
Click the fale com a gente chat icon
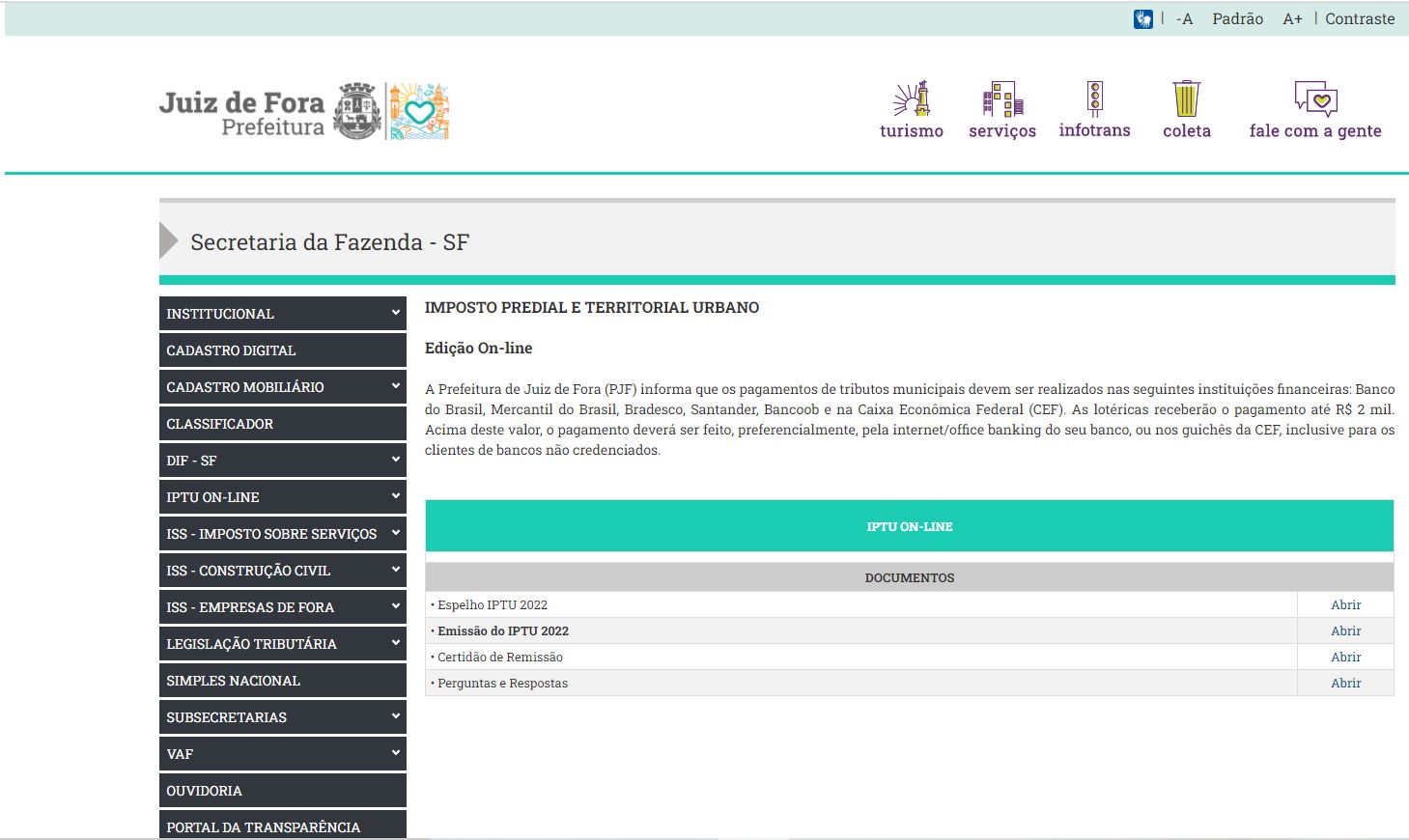1314,98
